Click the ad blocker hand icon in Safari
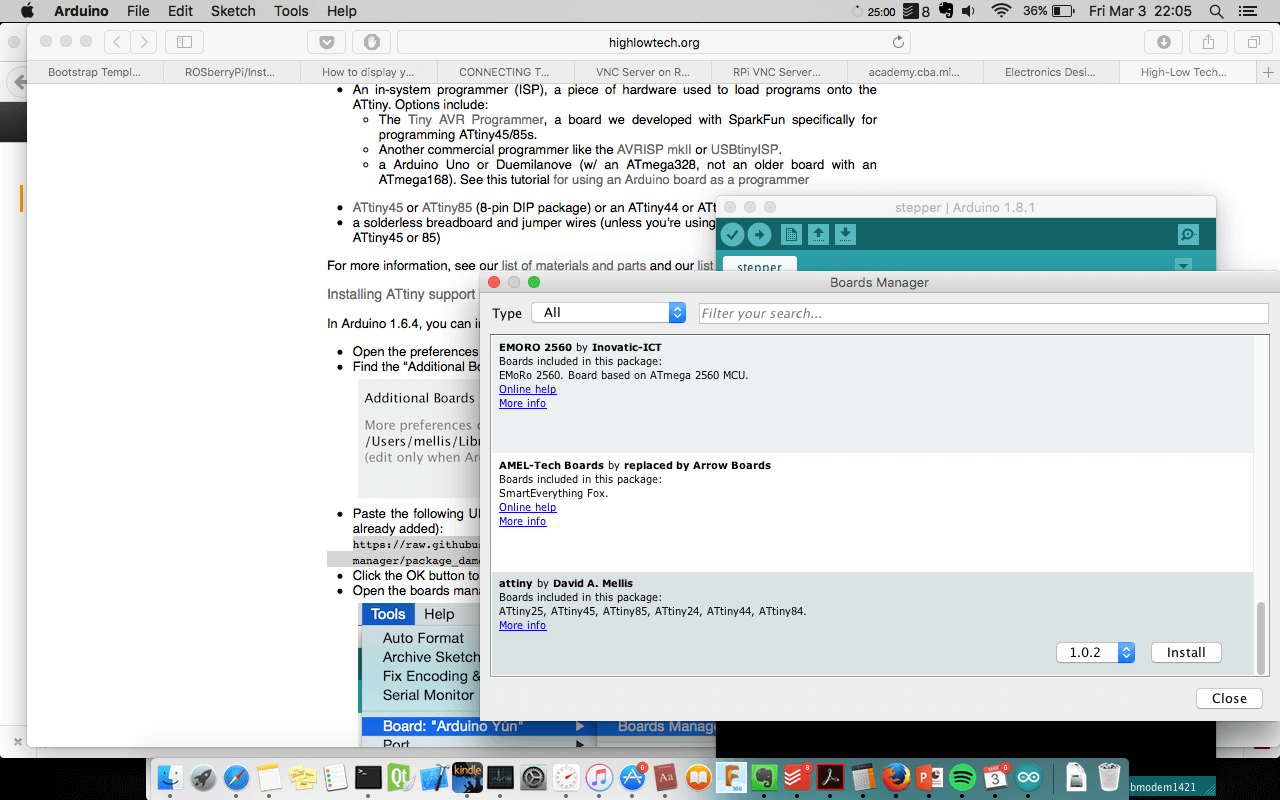Viewport: 1280px width, 800px height. [x=372, y=42]
